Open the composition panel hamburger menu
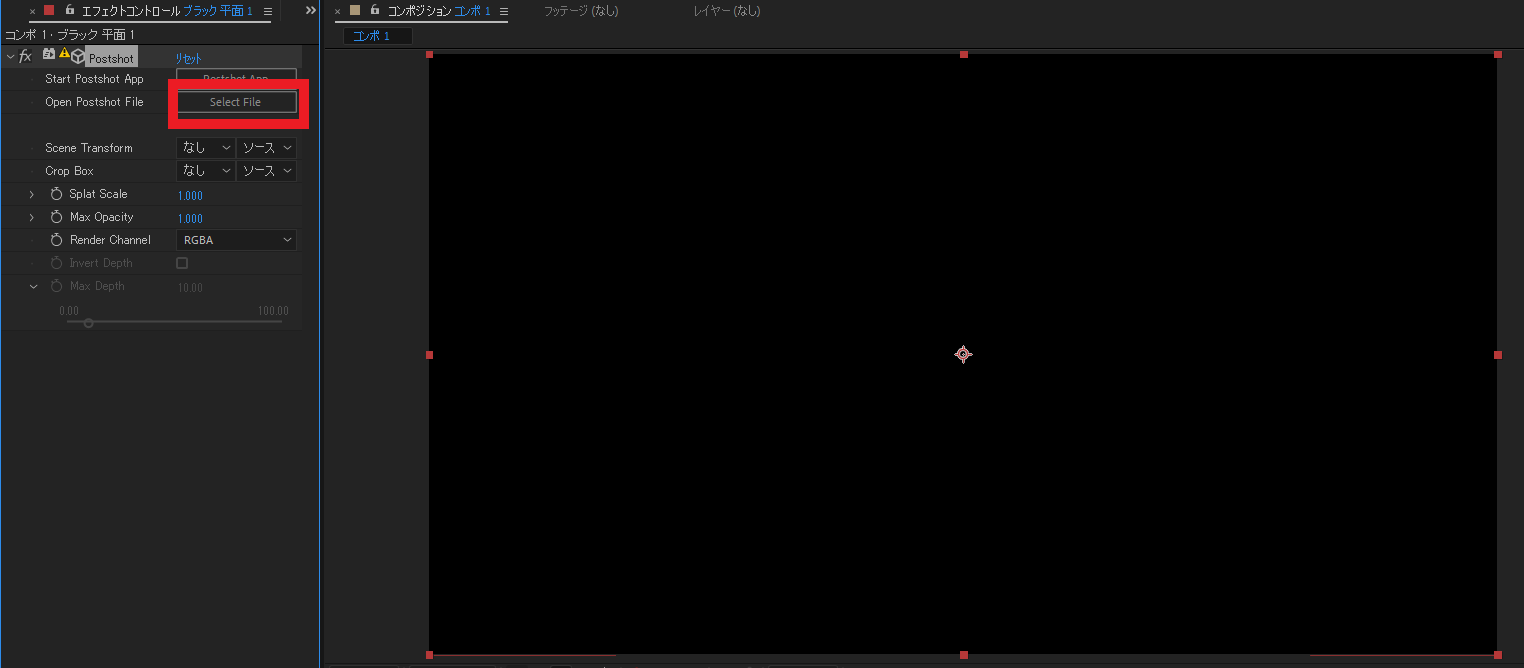Screen dimensions: 1524x668 (502, 11)
